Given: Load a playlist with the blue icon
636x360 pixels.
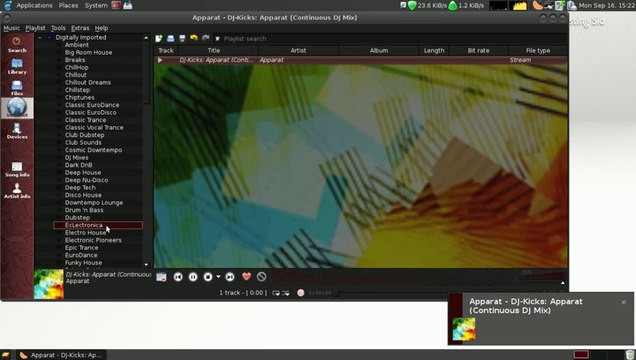Looking at the screenshot, I should pos(170,39).
